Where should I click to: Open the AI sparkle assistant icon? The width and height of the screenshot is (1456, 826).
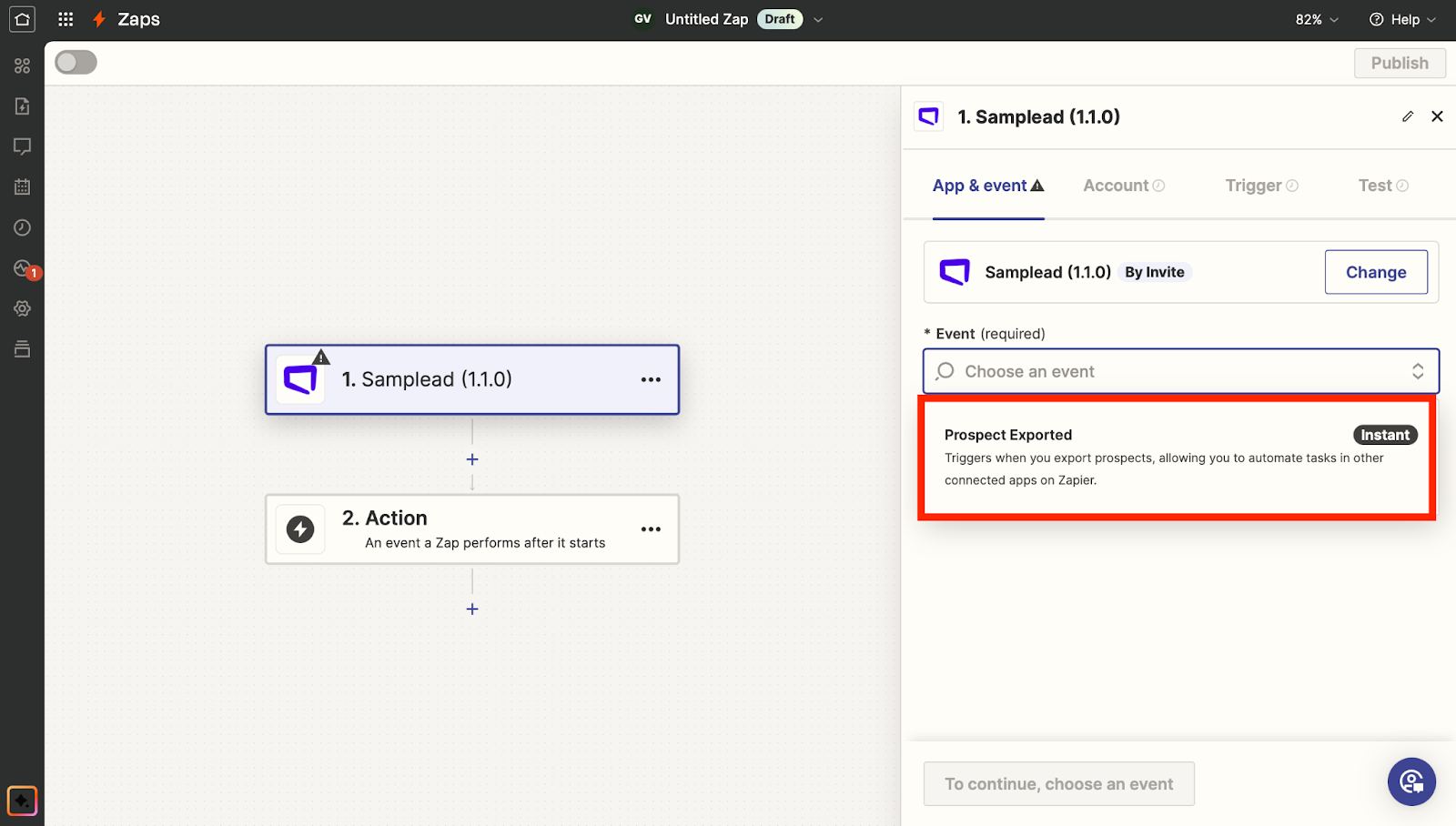pyautogui.click(x=22, y=801)
